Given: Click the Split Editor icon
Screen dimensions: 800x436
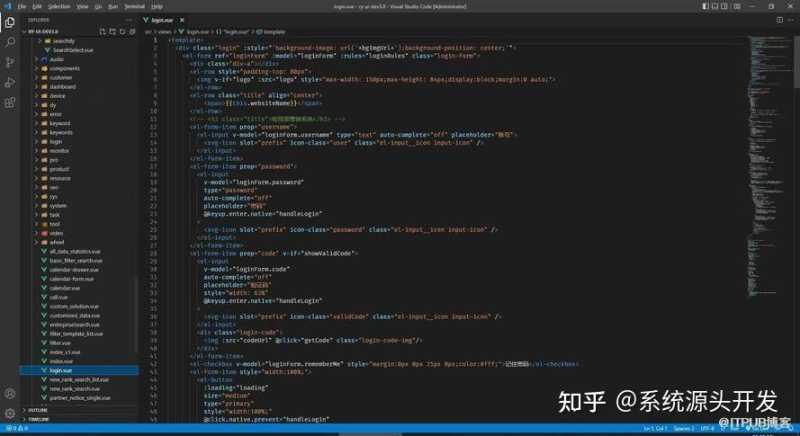Looking at the screenshot, I should coord(780,20).
